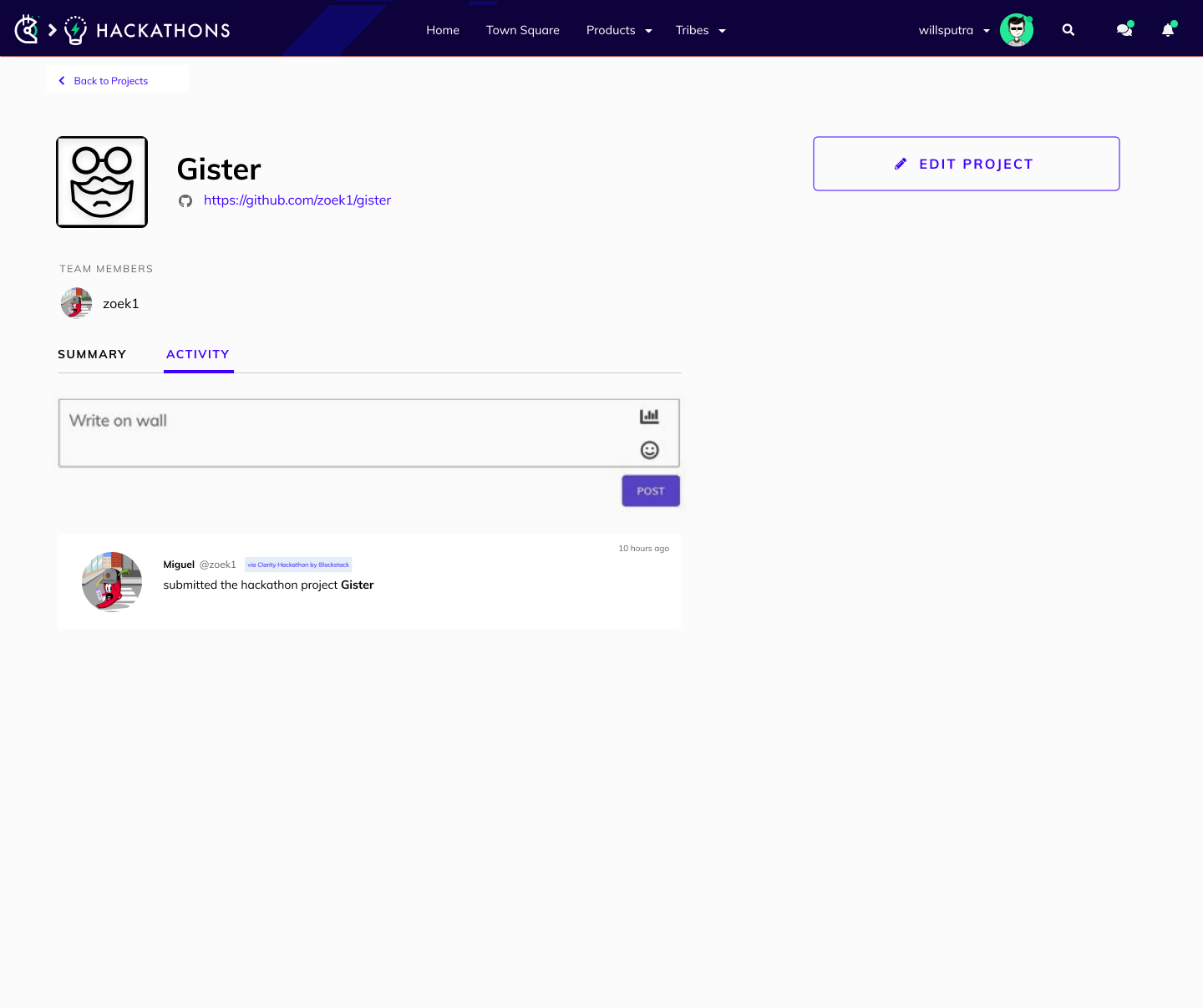Open the github.com/zoek1/gister link
This screenshot has height=1008, width=1203.
pyautogui.click(x=297, y=200)
